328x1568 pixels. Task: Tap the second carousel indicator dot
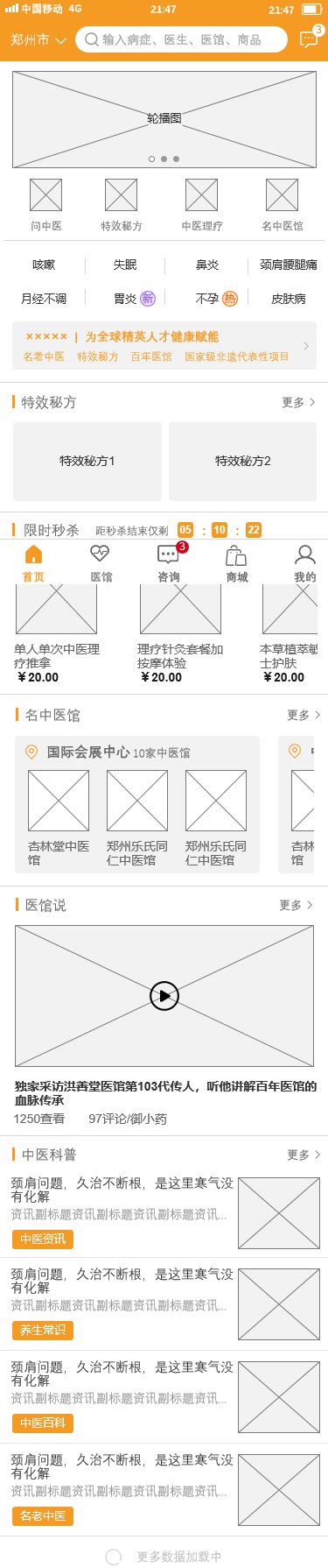pyautogui.click(x=164, y=159)
